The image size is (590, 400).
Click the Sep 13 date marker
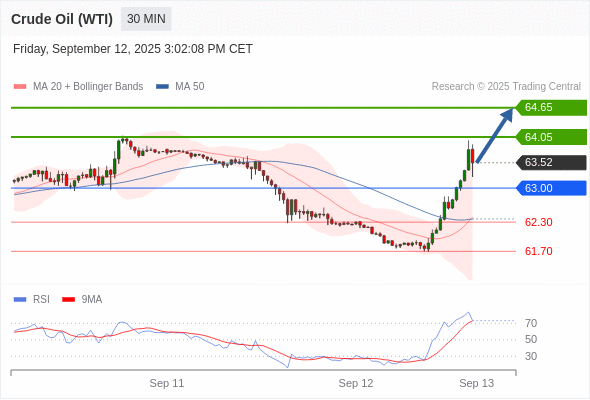[x=476, y=383]
